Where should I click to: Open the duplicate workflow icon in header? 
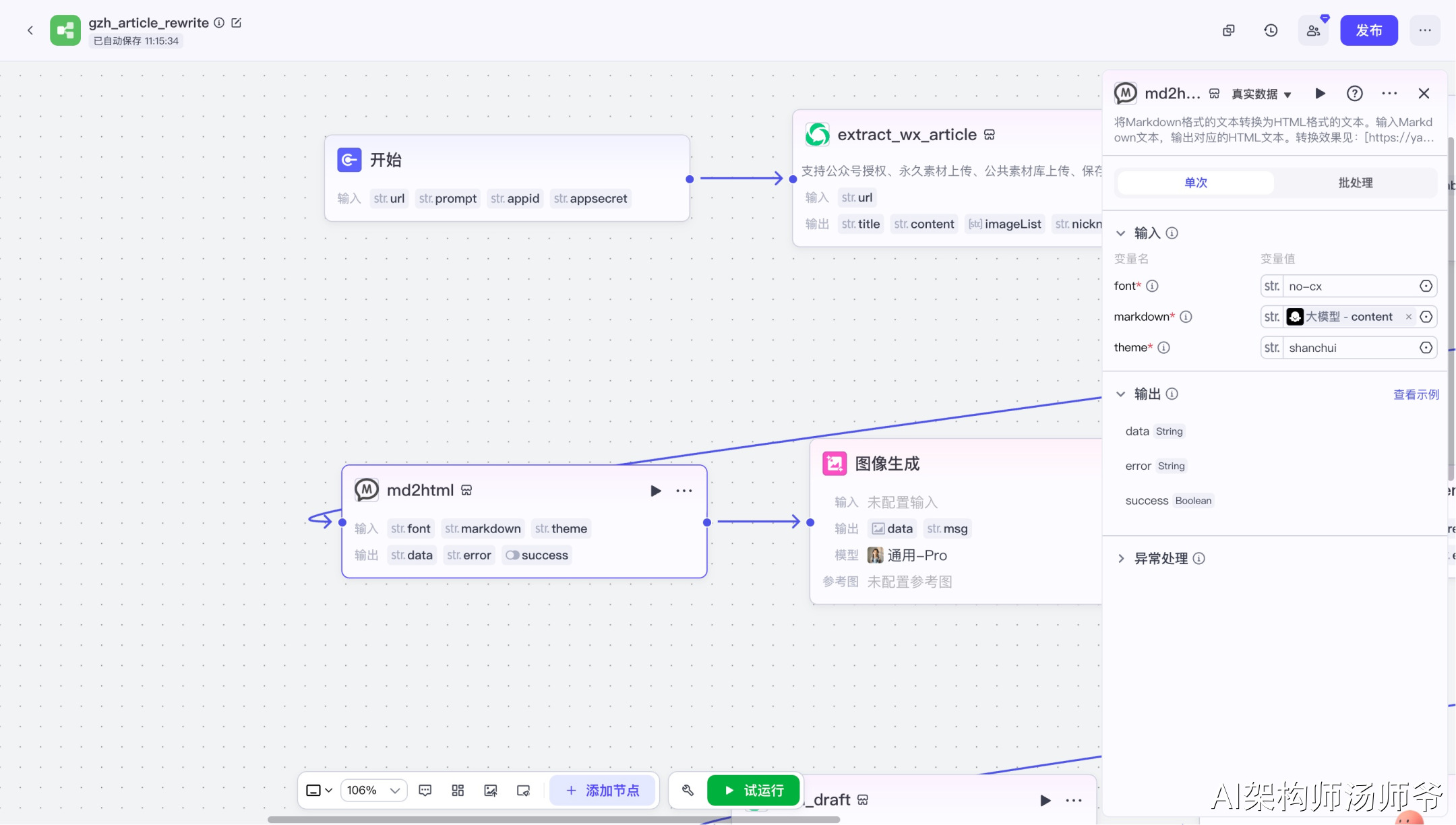1229,30
